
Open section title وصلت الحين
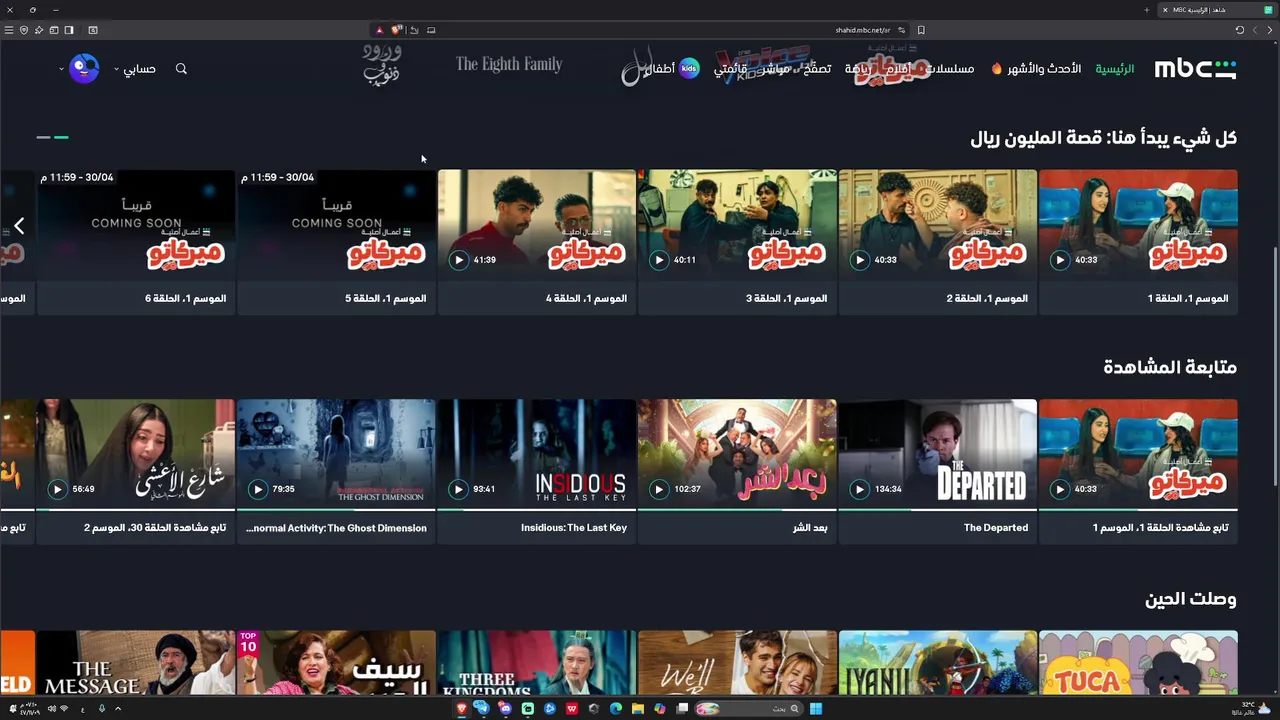click(x=1191, y=599)
